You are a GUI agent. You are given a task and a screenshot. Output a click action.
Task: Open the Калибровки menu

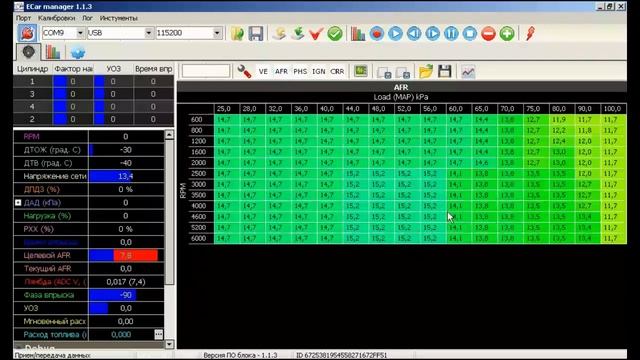pyautogui.click(x=56, y=18)
